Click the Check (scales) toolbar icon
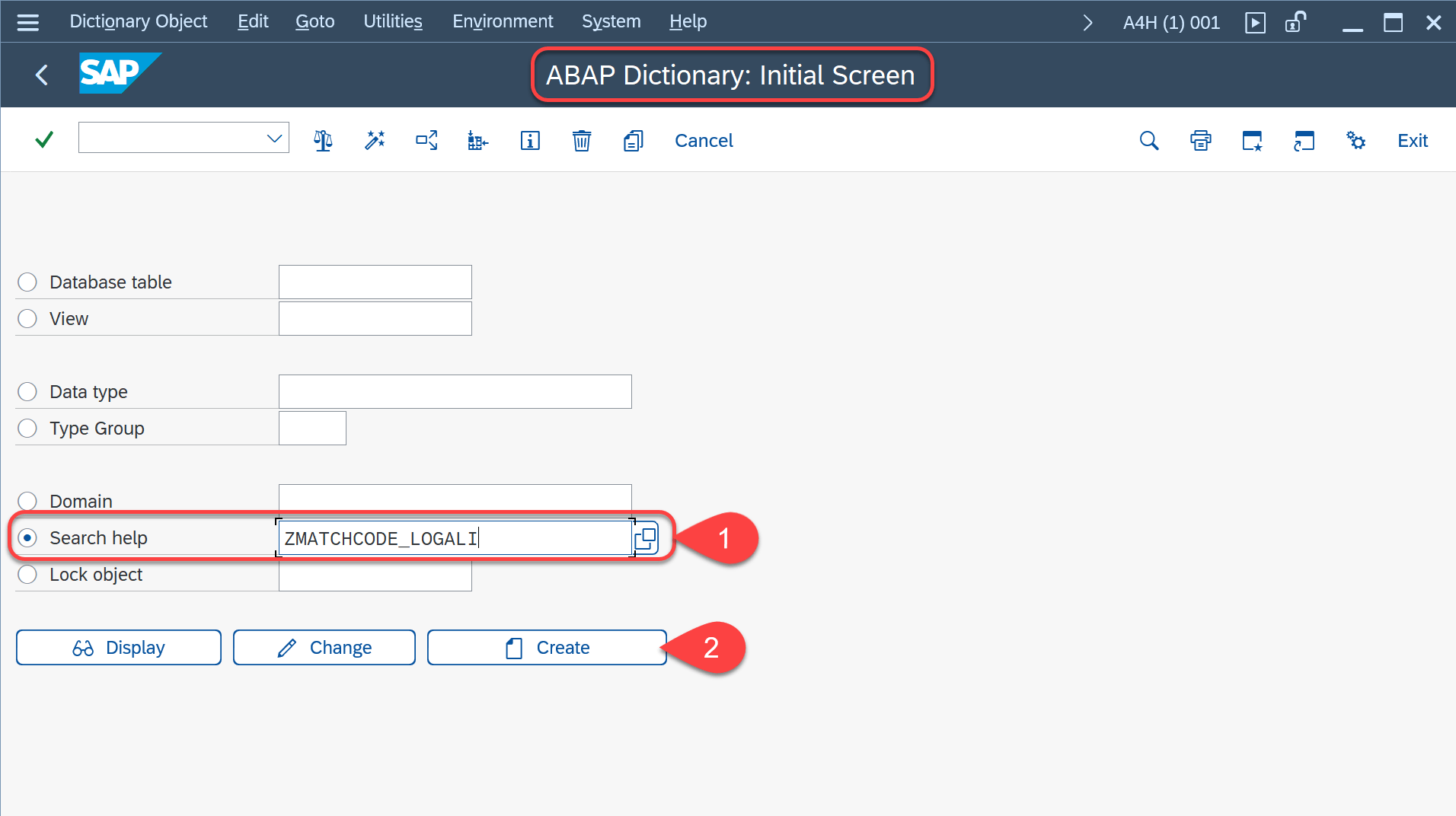1456x816 pixels. click(323, 141)
